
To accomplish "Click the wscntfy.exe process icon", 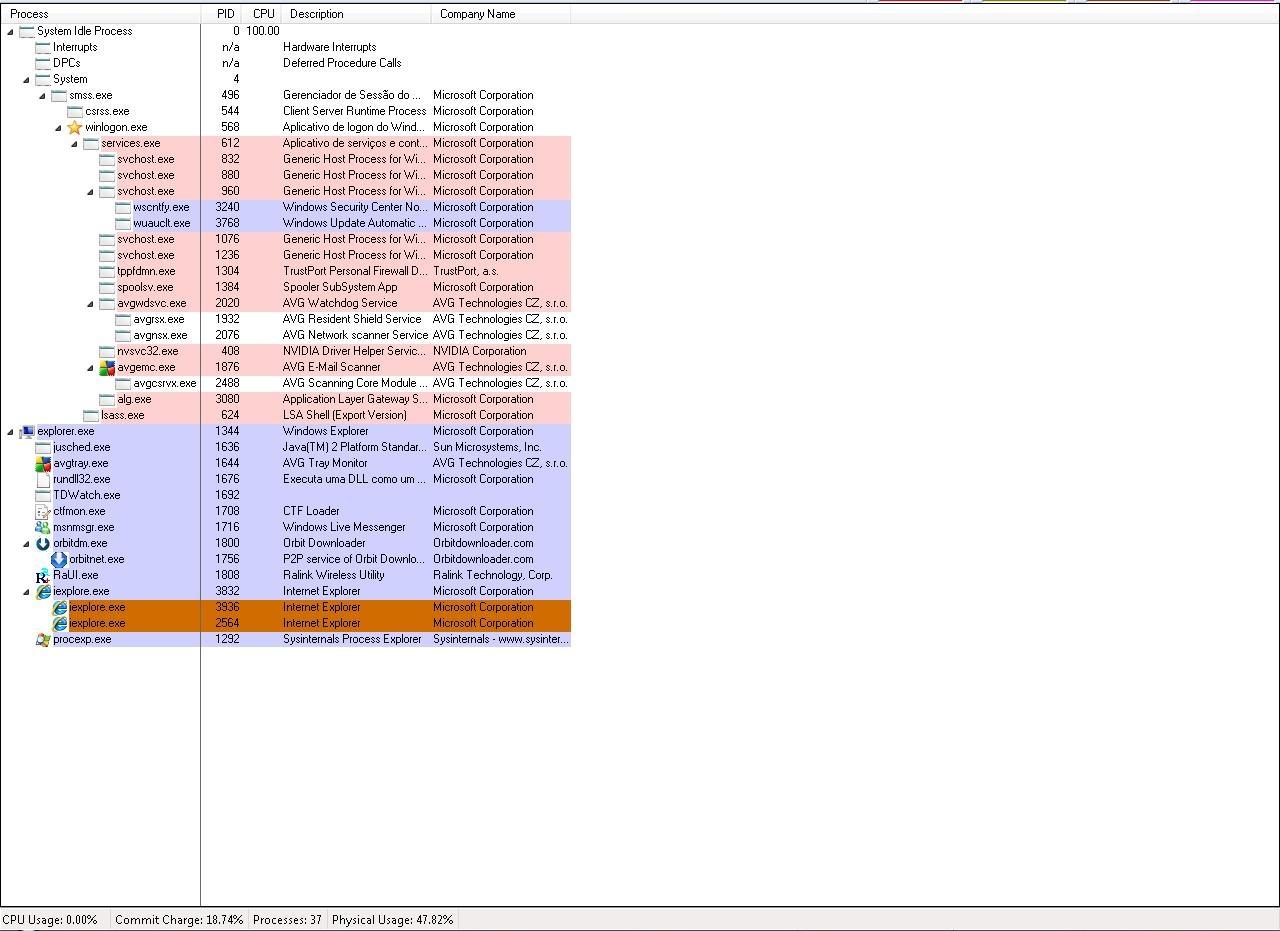I will click(x=123, y=207).
